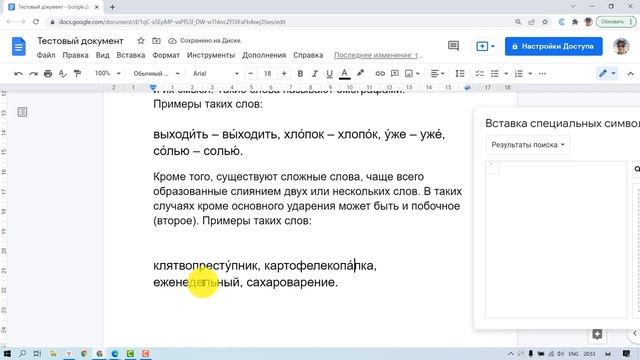Select the paint format tool
This screenshot has height=360, width=640.
pyautogui.click(x=77, y=73)
